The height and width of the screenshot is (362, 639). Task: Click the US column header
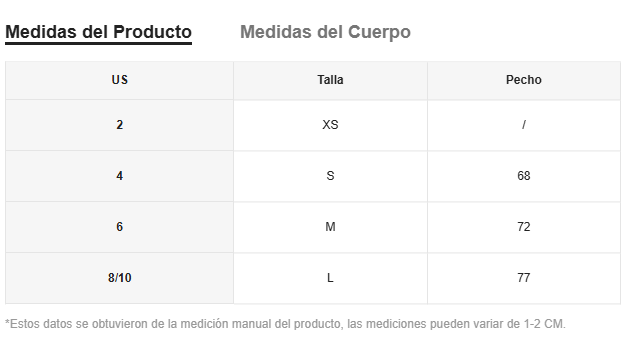tap(119, 80)
